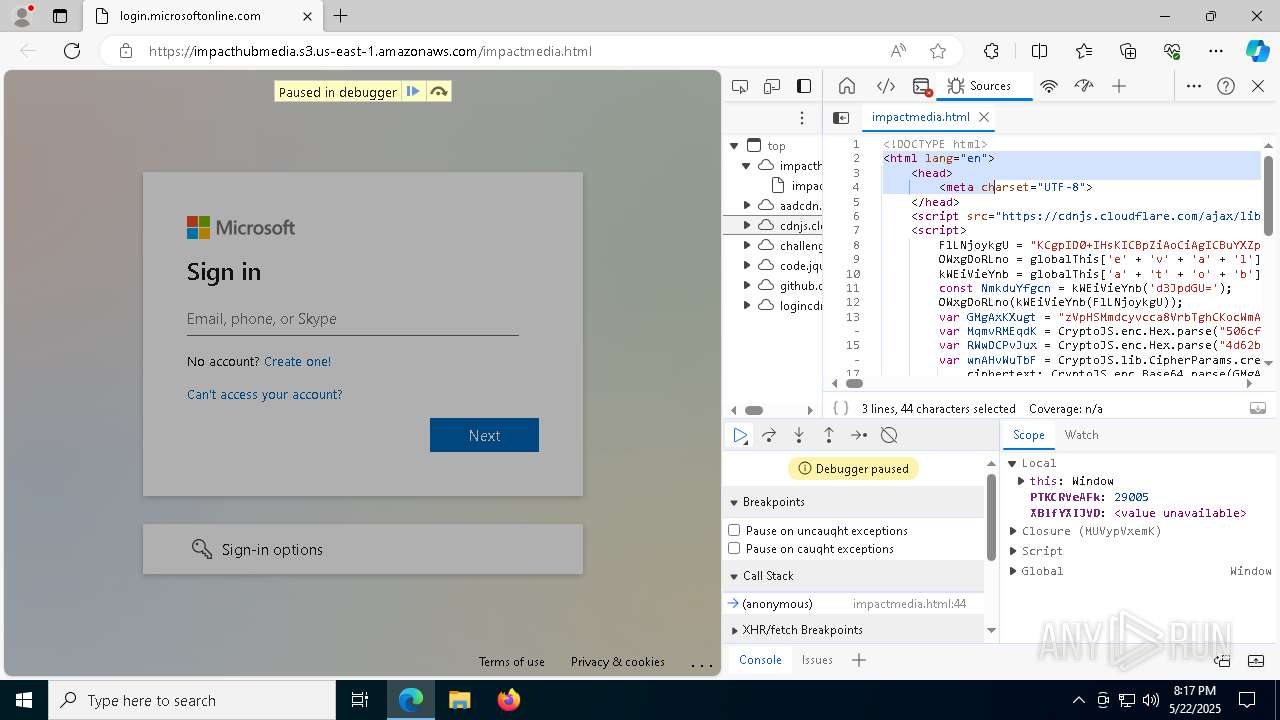
Task: Click the Step debugger icon
Action: coord(859,435)
